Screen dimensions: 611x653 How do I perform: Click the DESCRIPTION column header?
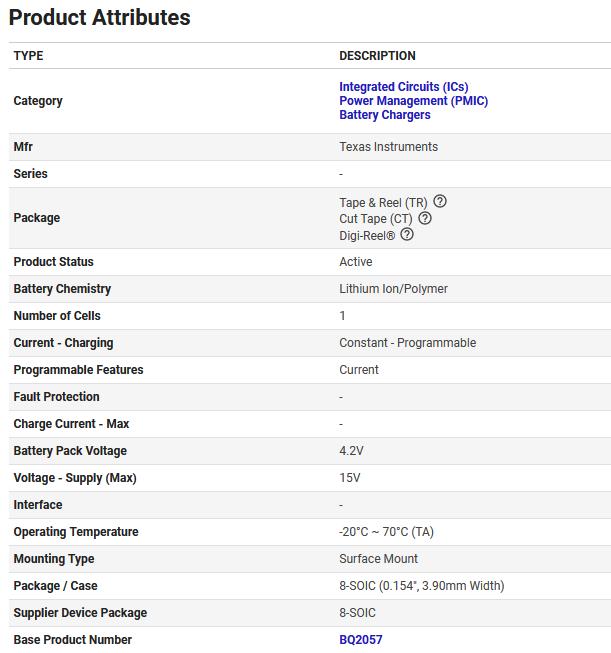click(x=377, y=56)
